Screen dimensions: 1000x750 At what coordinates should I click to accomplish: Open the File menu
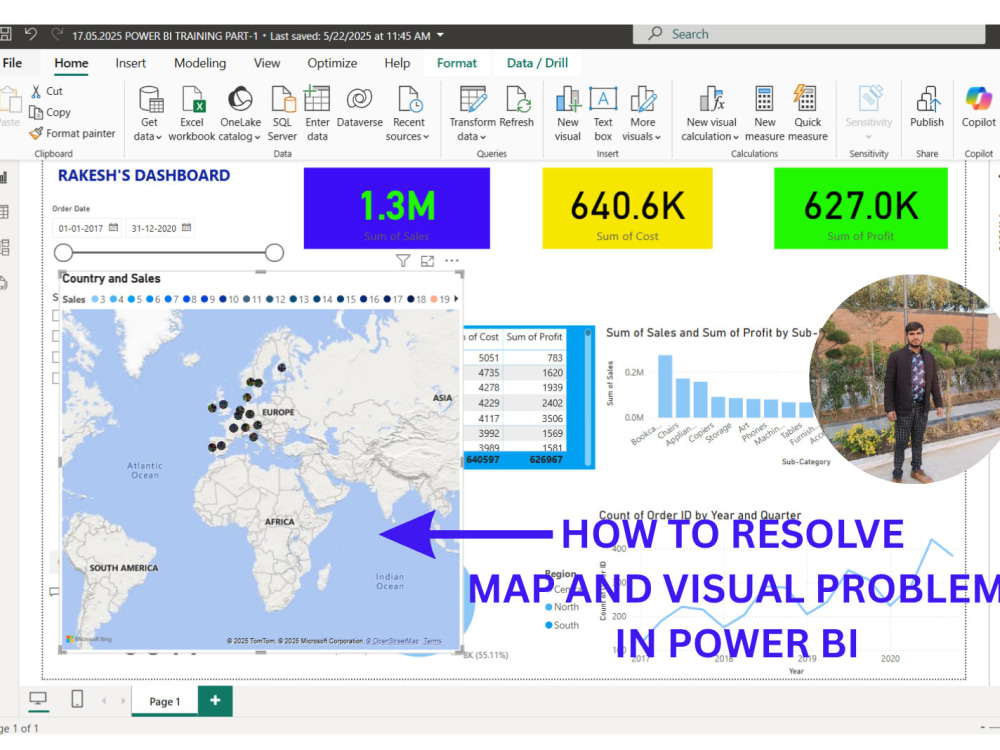click(12, 63)
